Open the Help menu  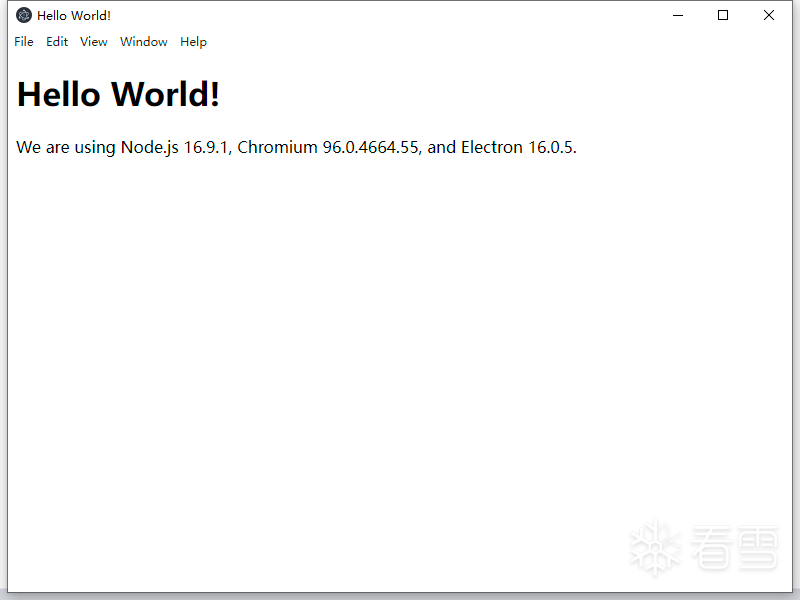193,42
